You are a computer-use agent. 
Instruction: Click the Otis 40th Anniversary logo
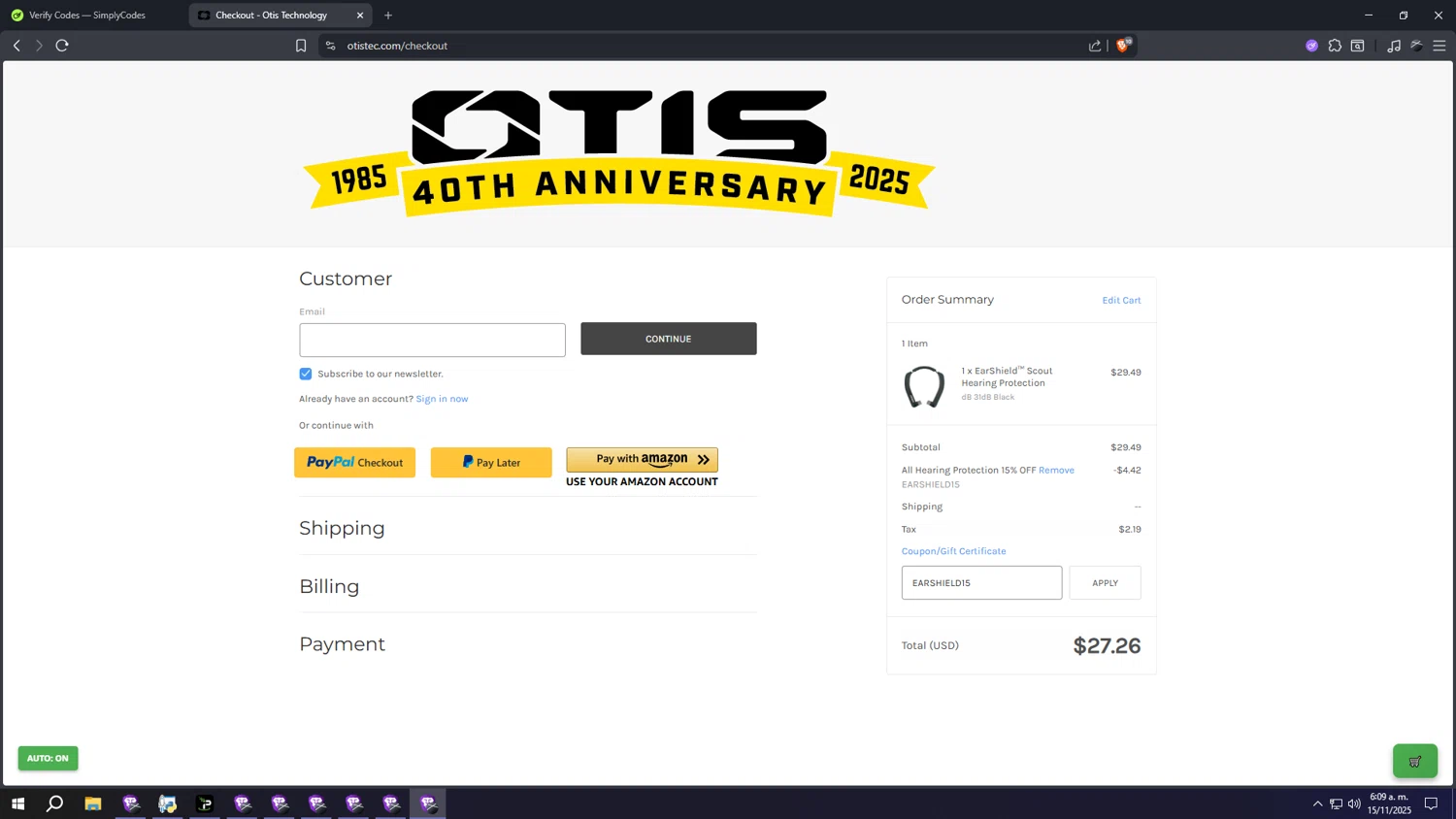tap(619, 152)
